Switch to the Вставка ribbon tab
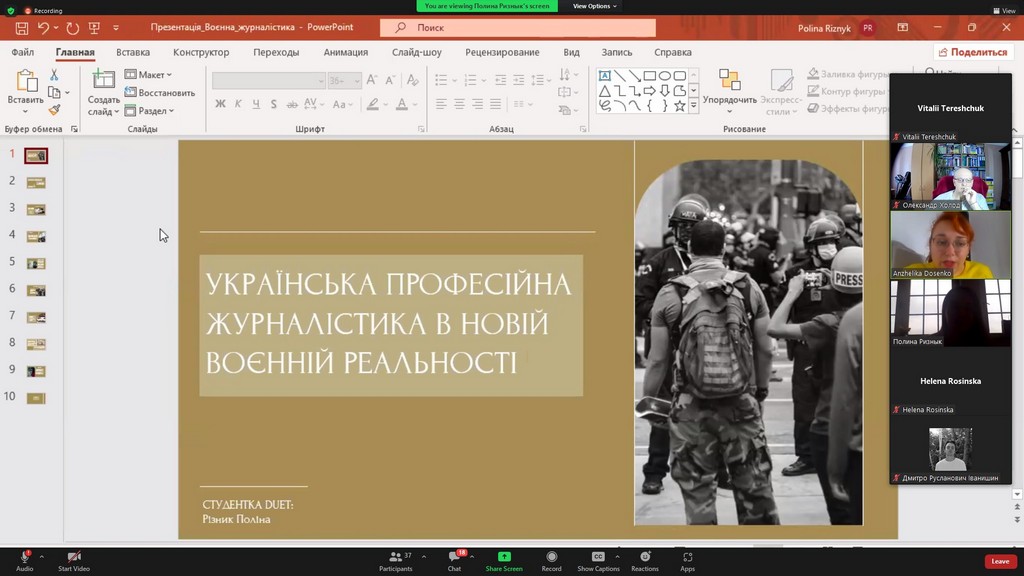The height and width of the screenshot is (576, 1024). click(133, 52)
